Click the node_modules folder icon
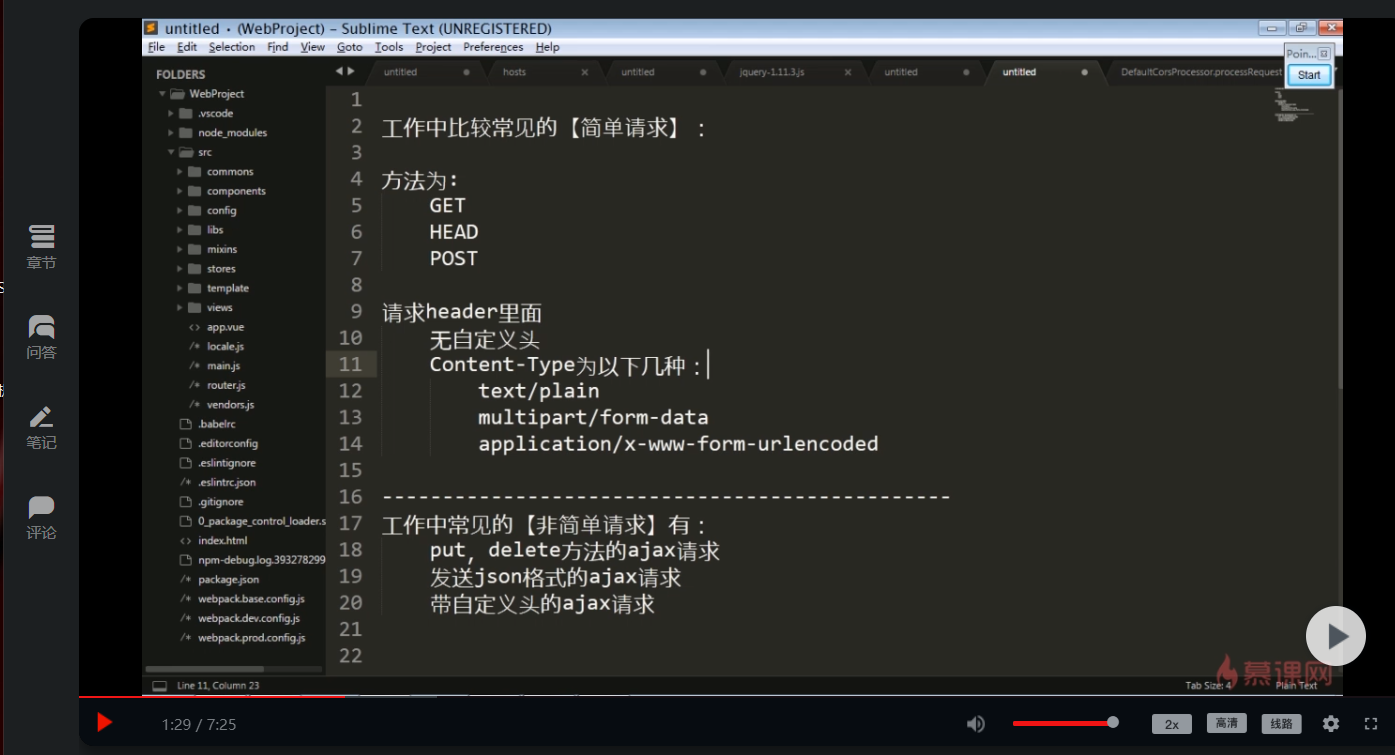This screenshot has height=755, width=1395. (186, 133)
